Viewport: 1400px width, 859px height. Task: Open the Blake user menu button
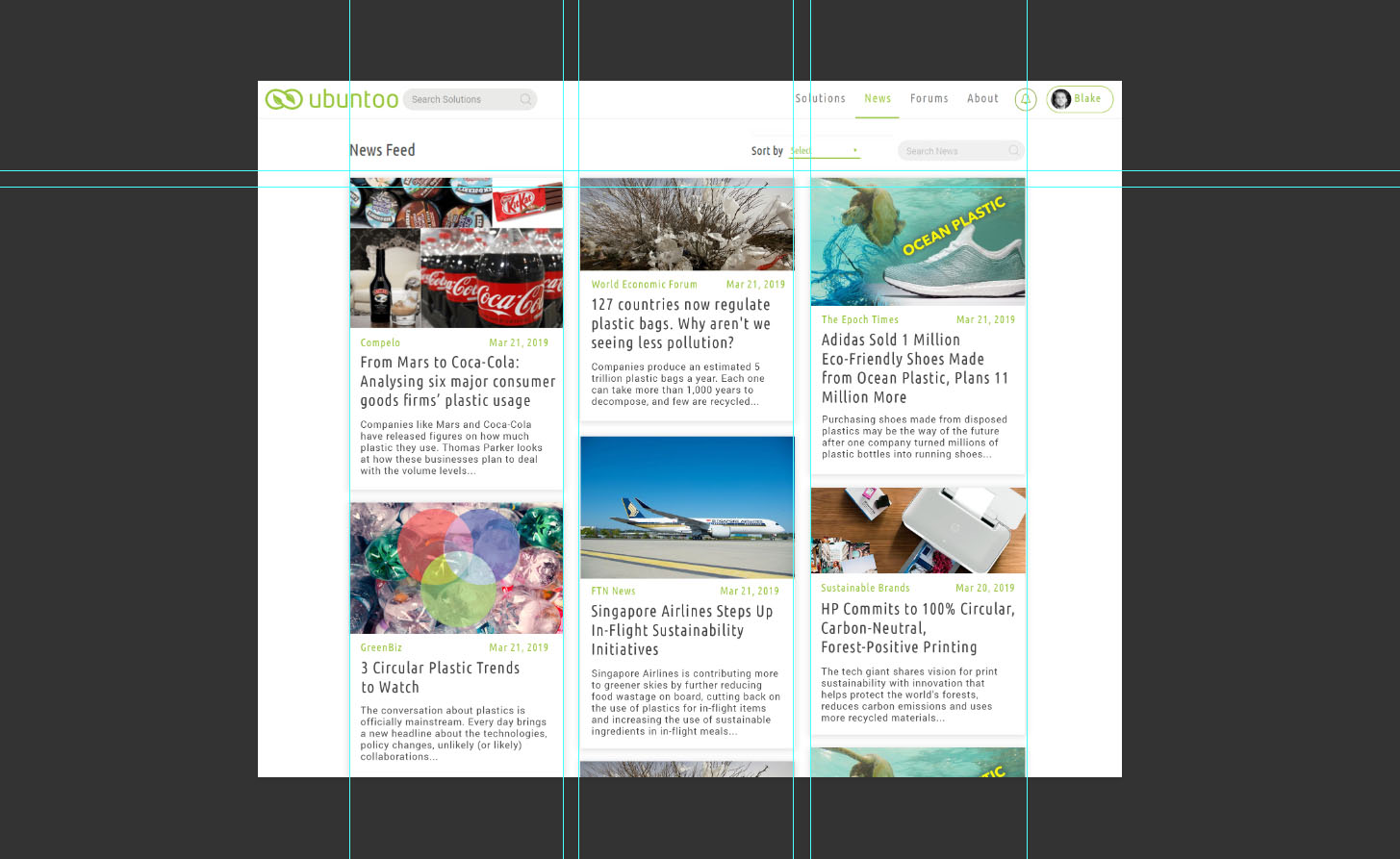tap(1080, 99)
